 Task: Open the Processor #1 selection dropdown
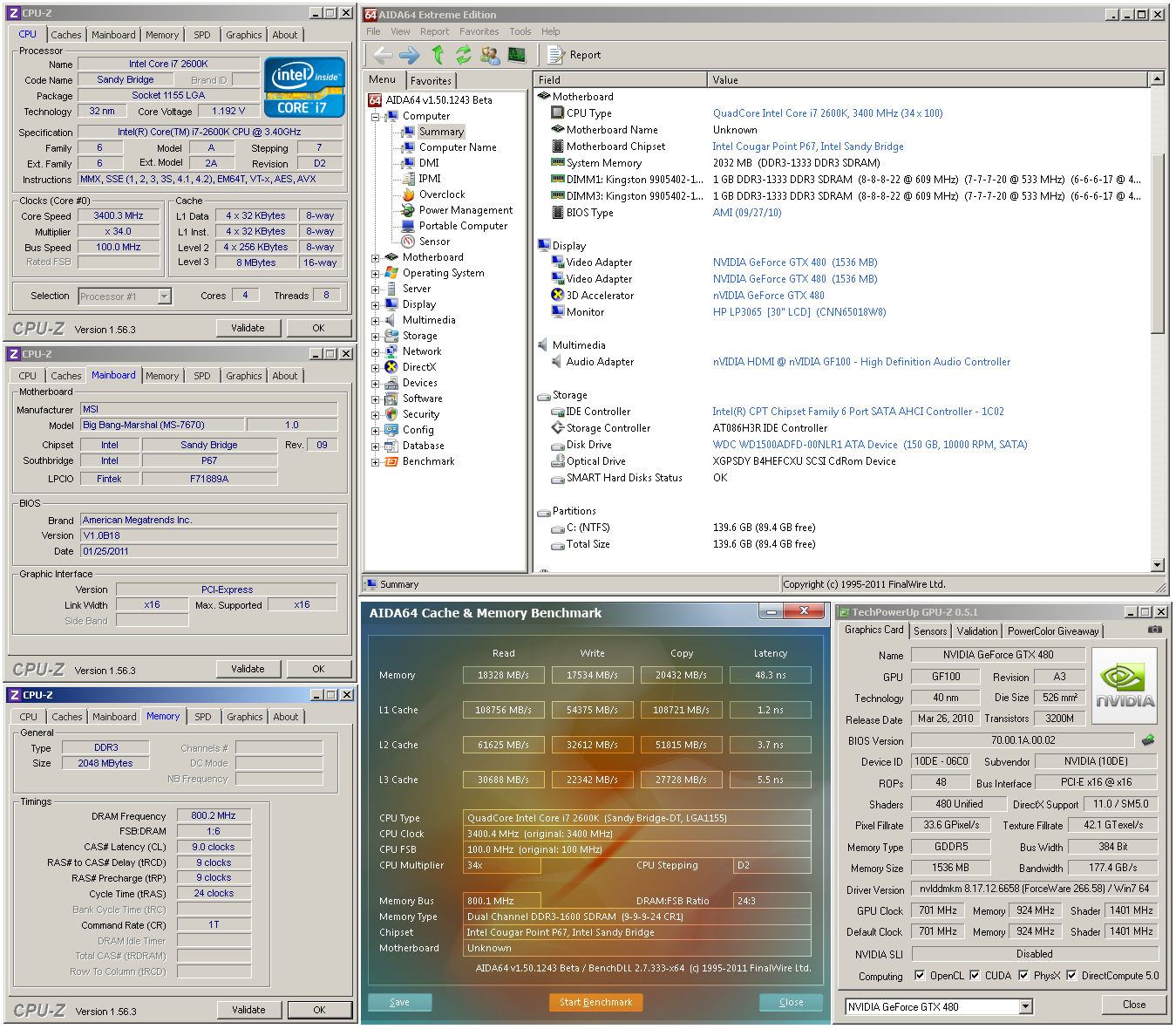pyautogui.click(x=164, y=296)
